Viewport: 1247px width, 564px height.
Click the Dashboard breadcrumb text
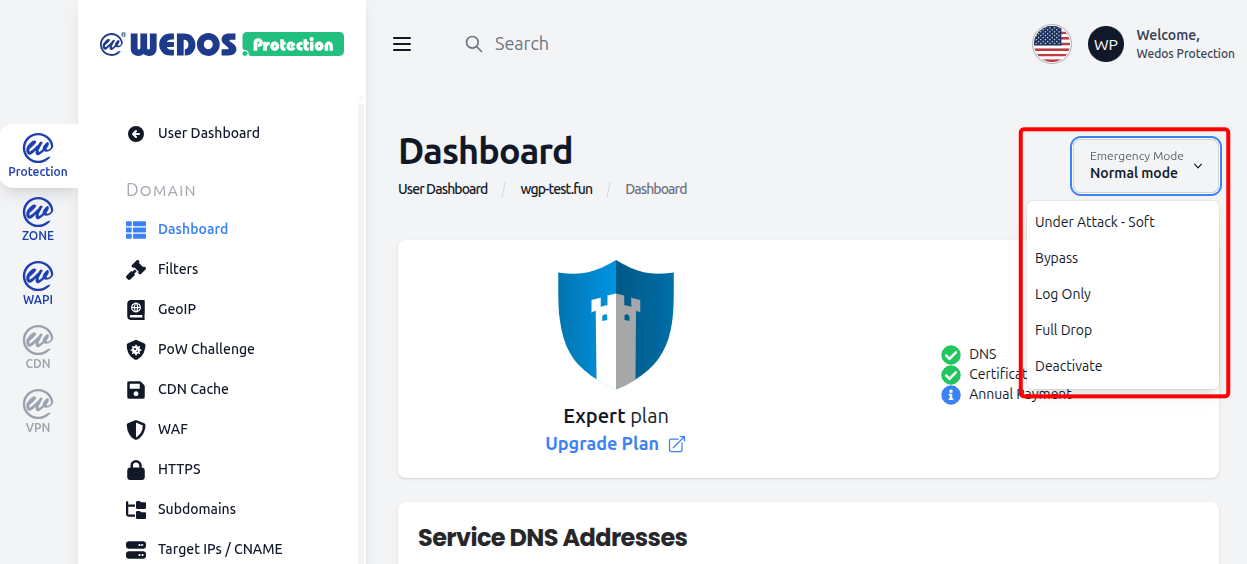pos(656,189)
